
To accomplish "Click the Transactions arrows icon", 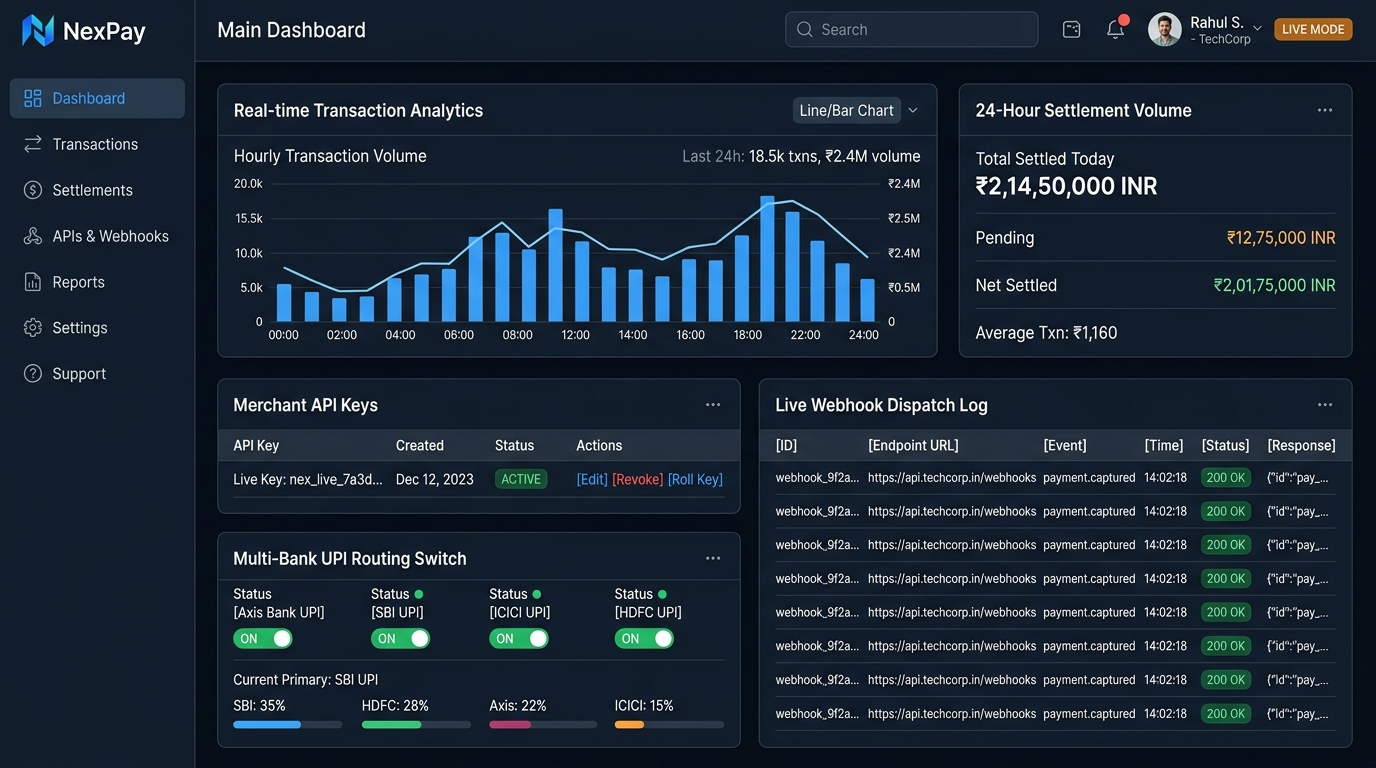I will click(x=33, y=144).
